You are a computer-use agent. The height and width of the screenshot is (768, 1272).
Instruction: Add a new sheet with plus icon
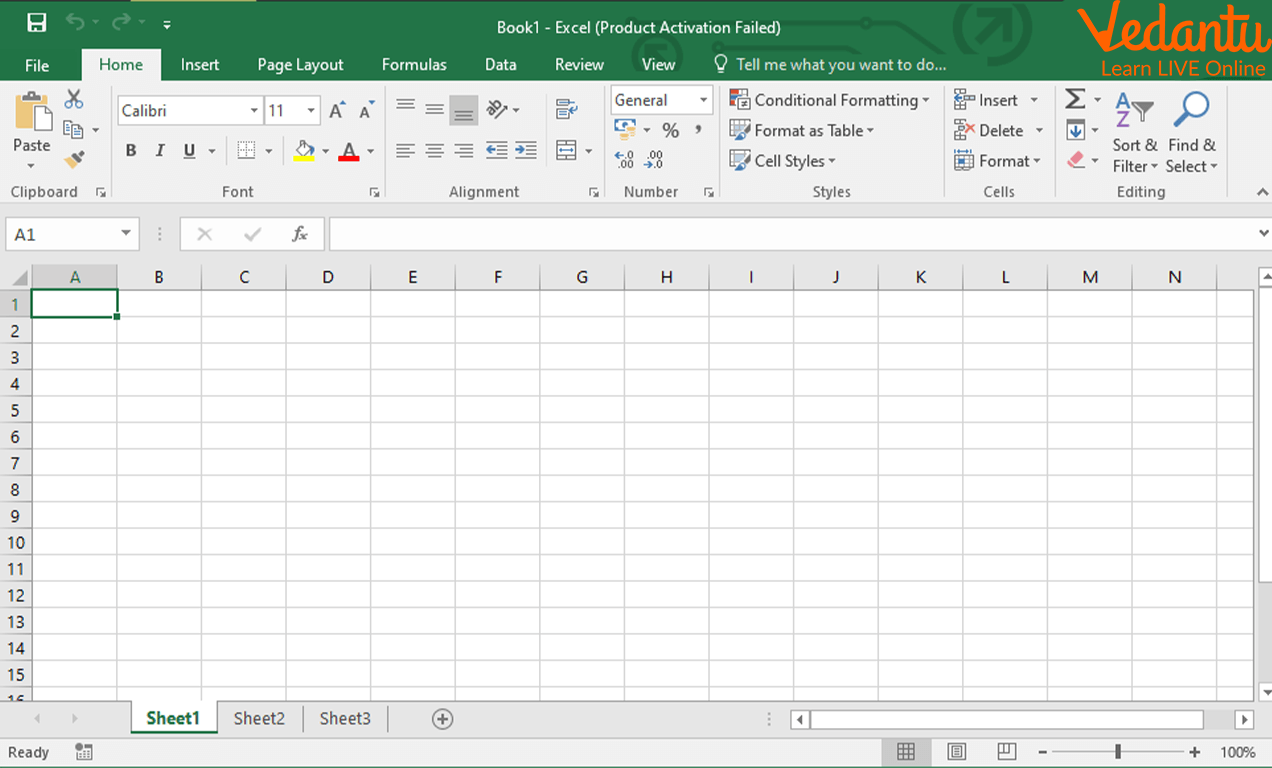pyautogui.click(x=442, y=719)
